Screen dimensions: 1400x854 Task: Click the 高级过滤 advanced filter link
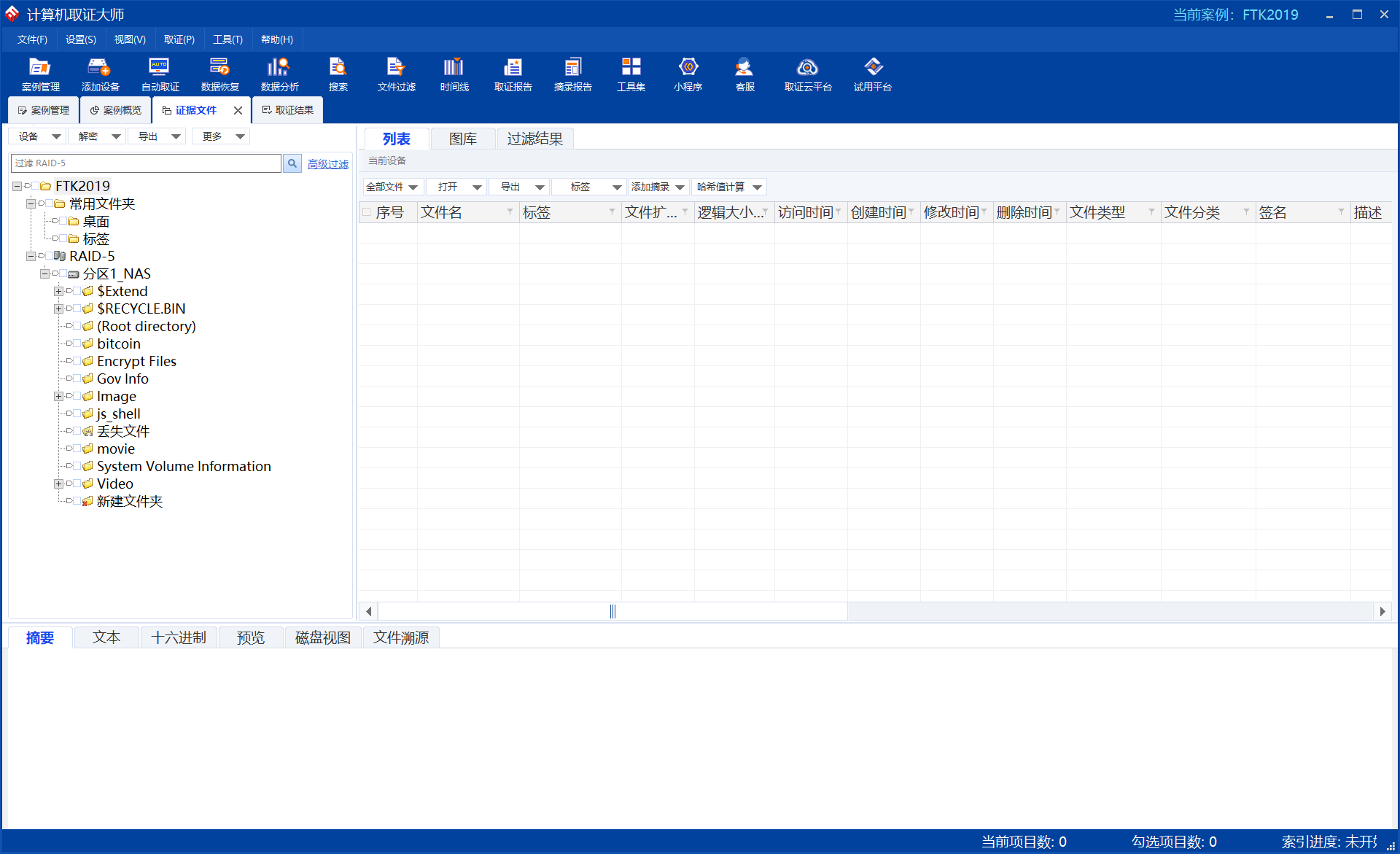pos(327,164)
